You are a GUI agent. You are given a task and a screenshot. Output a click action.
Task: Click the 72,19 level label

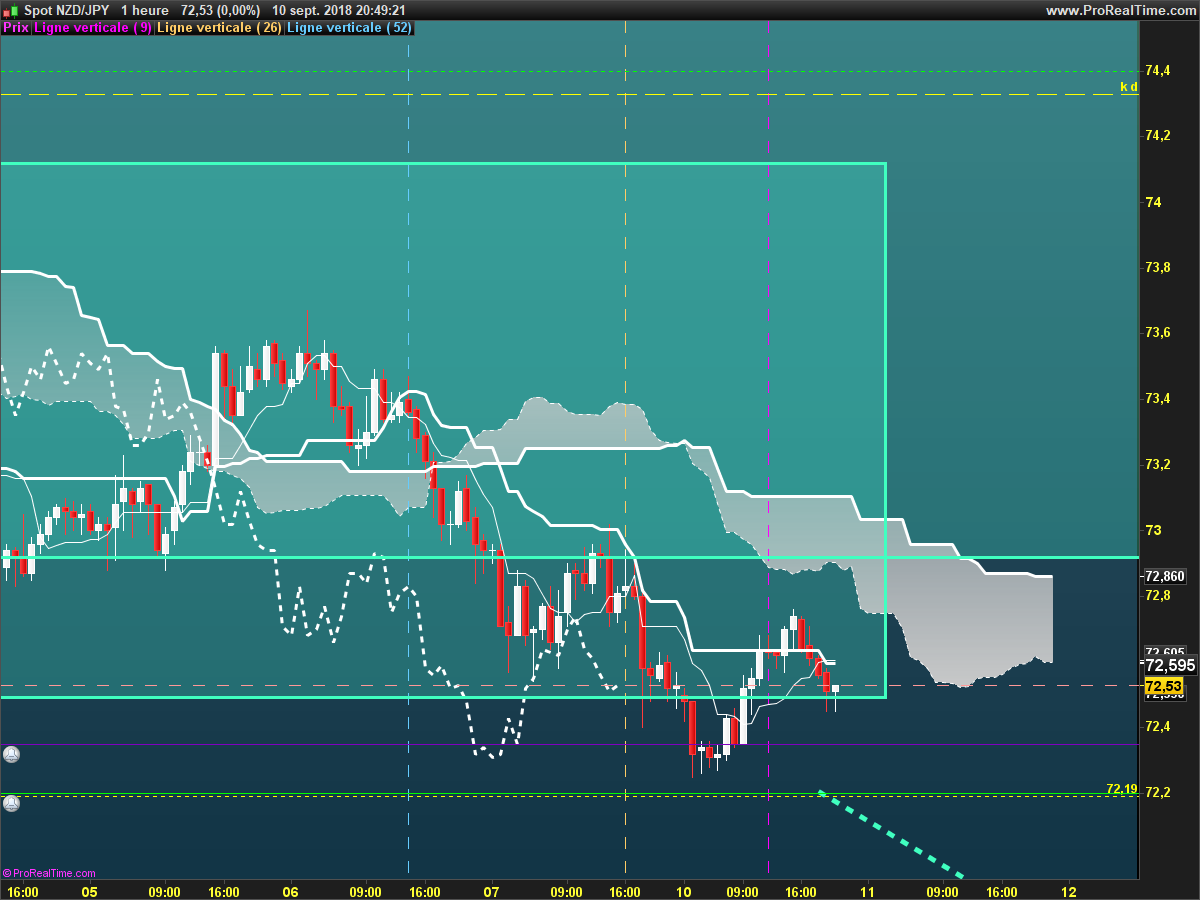[x=1121, y=789]
